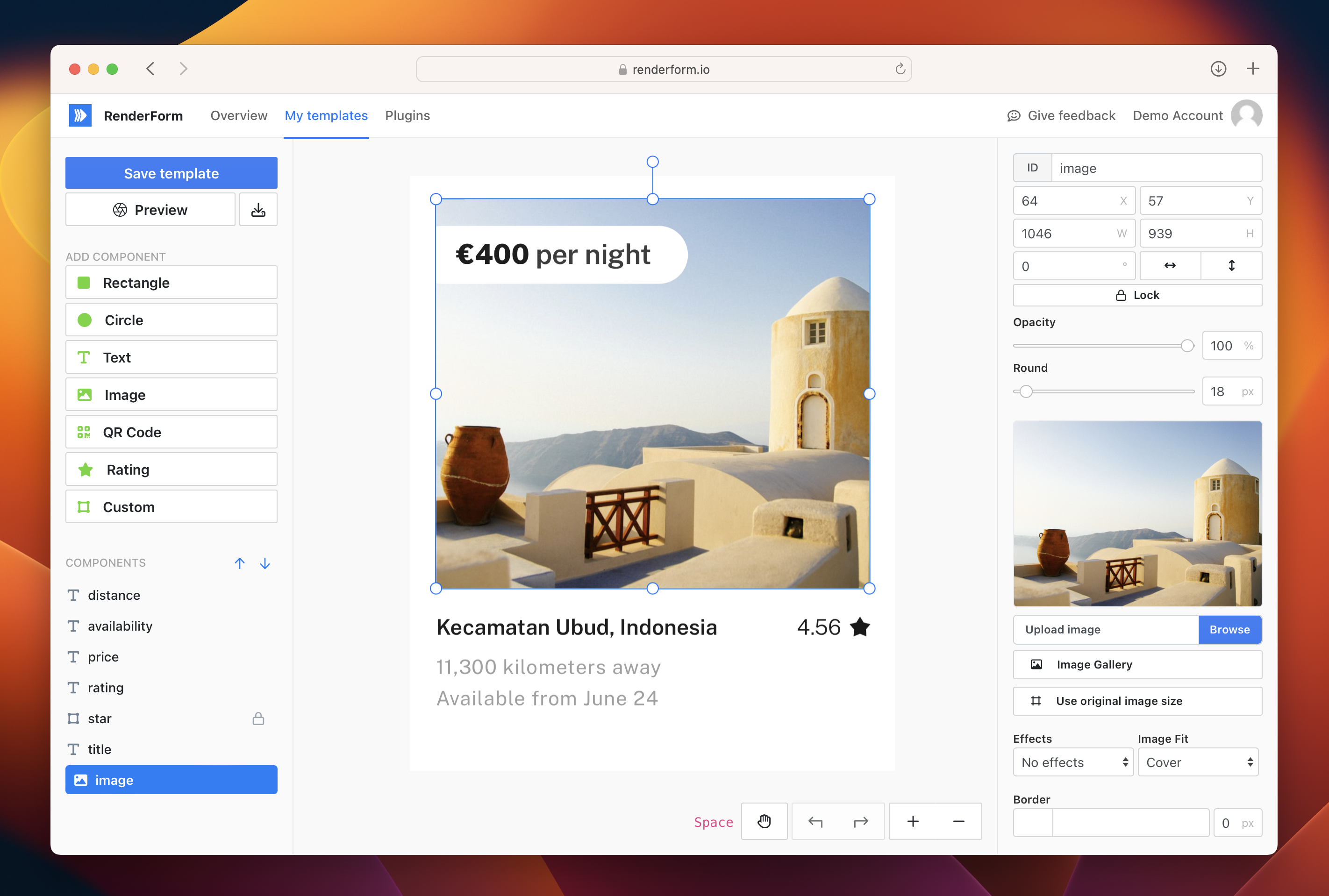Switch to the Overview tab
The height and width of the screenshot is (896, 1329).
[x=237, y=115]
